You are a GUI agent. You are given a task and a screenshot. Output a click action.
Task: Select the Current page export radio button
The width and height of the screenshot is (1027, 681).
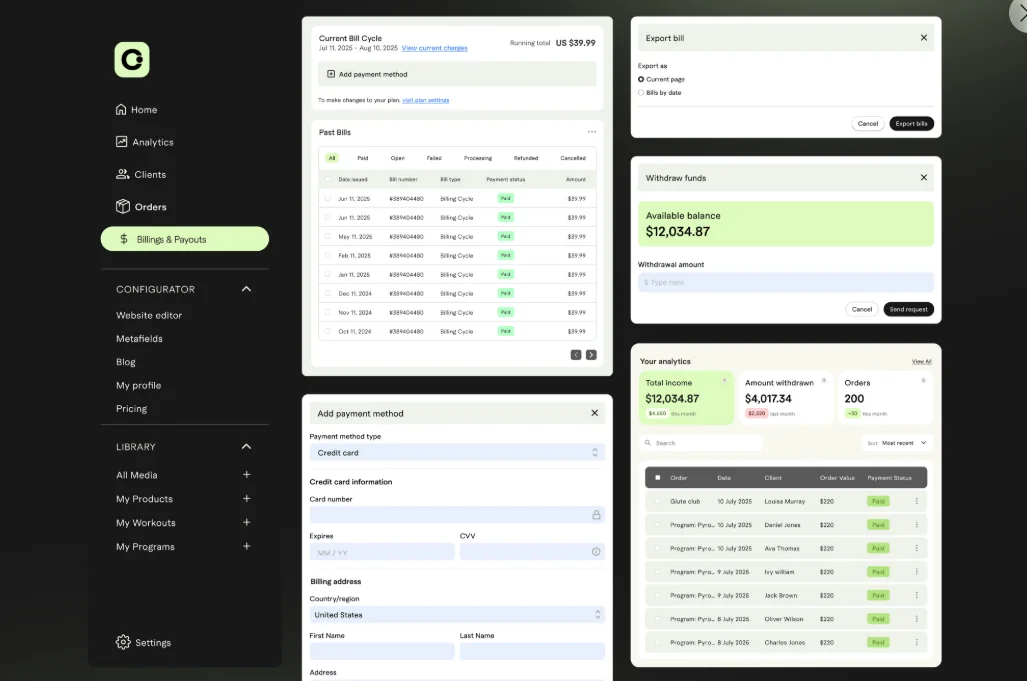641,79
